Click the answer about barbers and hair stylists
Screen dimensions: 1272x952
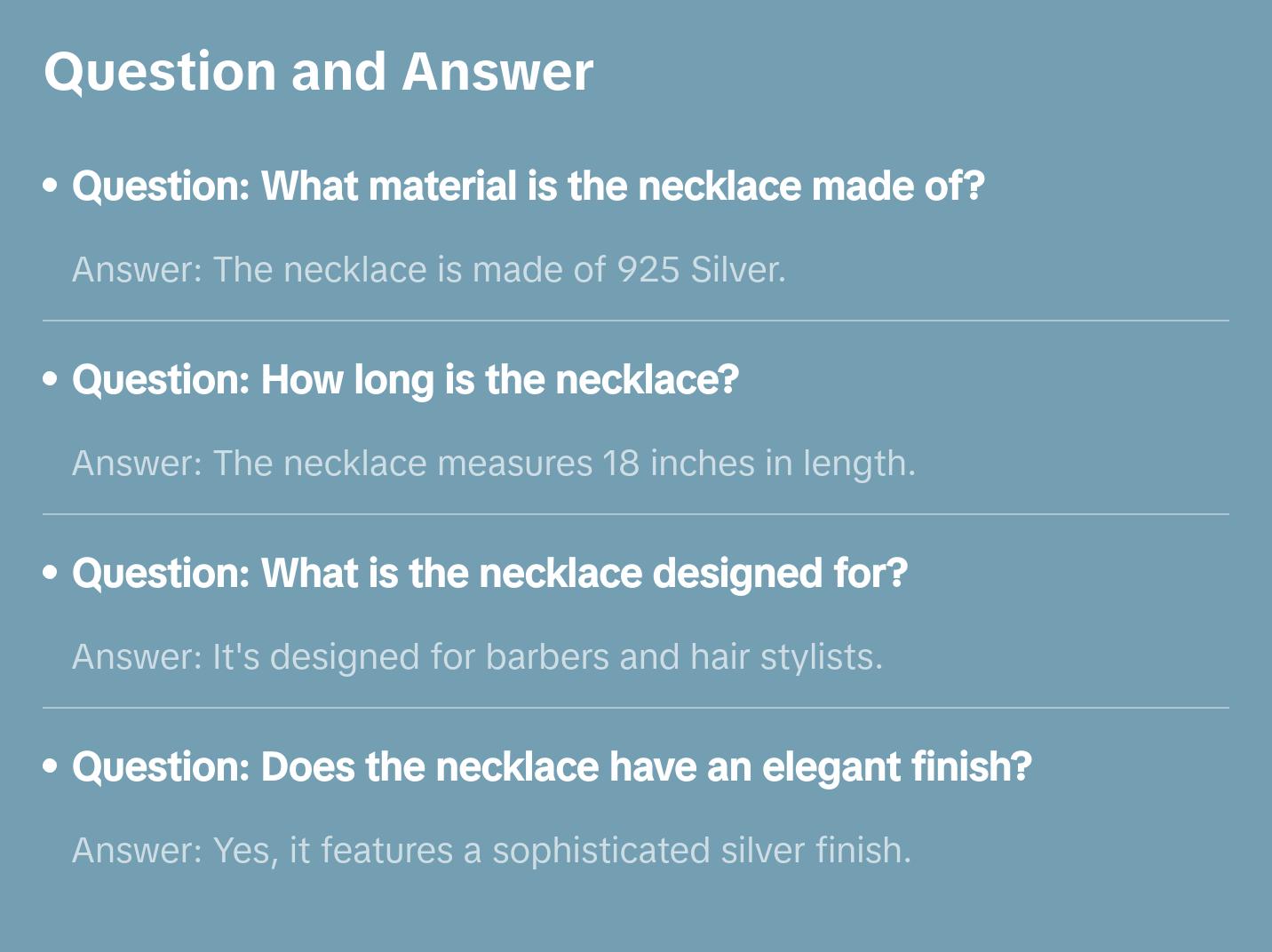coord(477,657)
